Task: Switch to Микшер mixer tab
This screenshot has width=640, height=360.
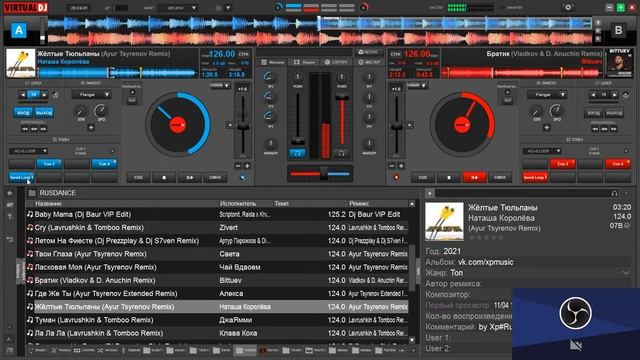Action: (x=273, y=62)
